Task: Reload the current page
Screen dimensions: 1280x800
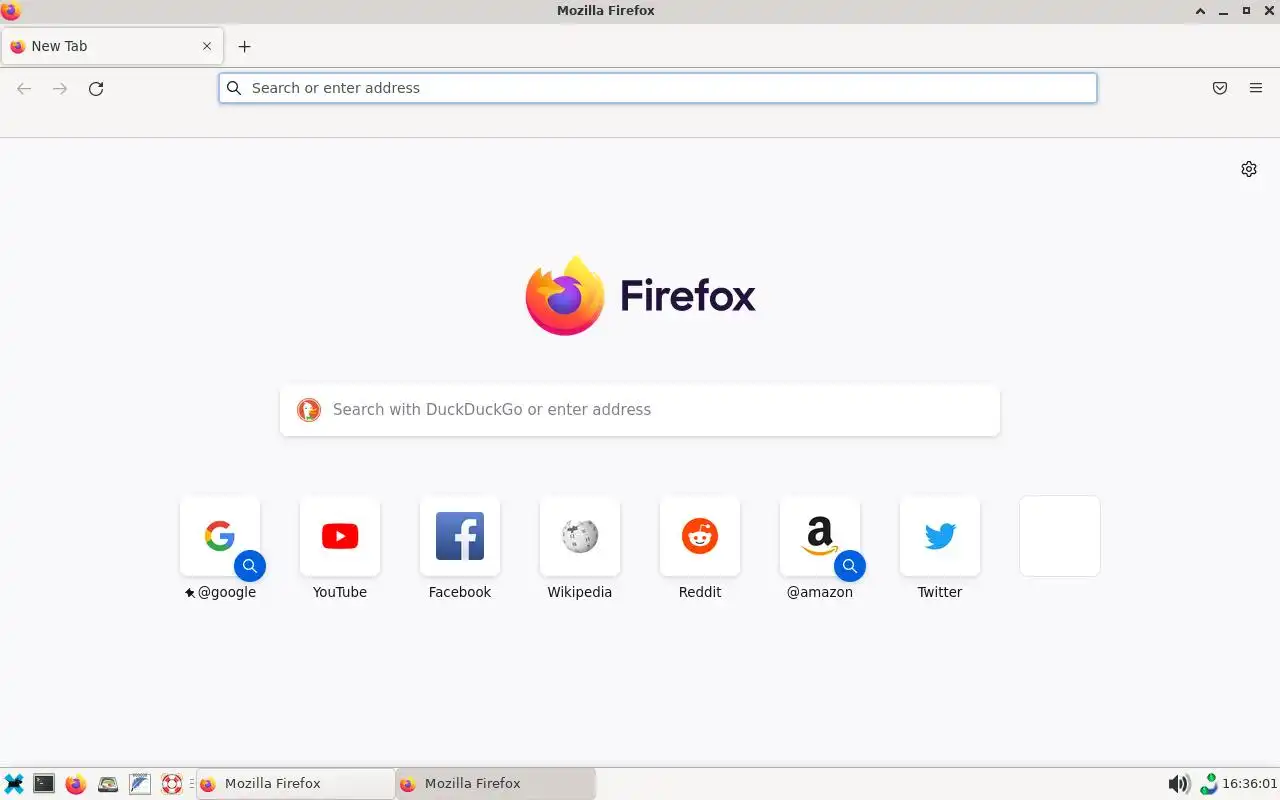Action: pos(96,88)
